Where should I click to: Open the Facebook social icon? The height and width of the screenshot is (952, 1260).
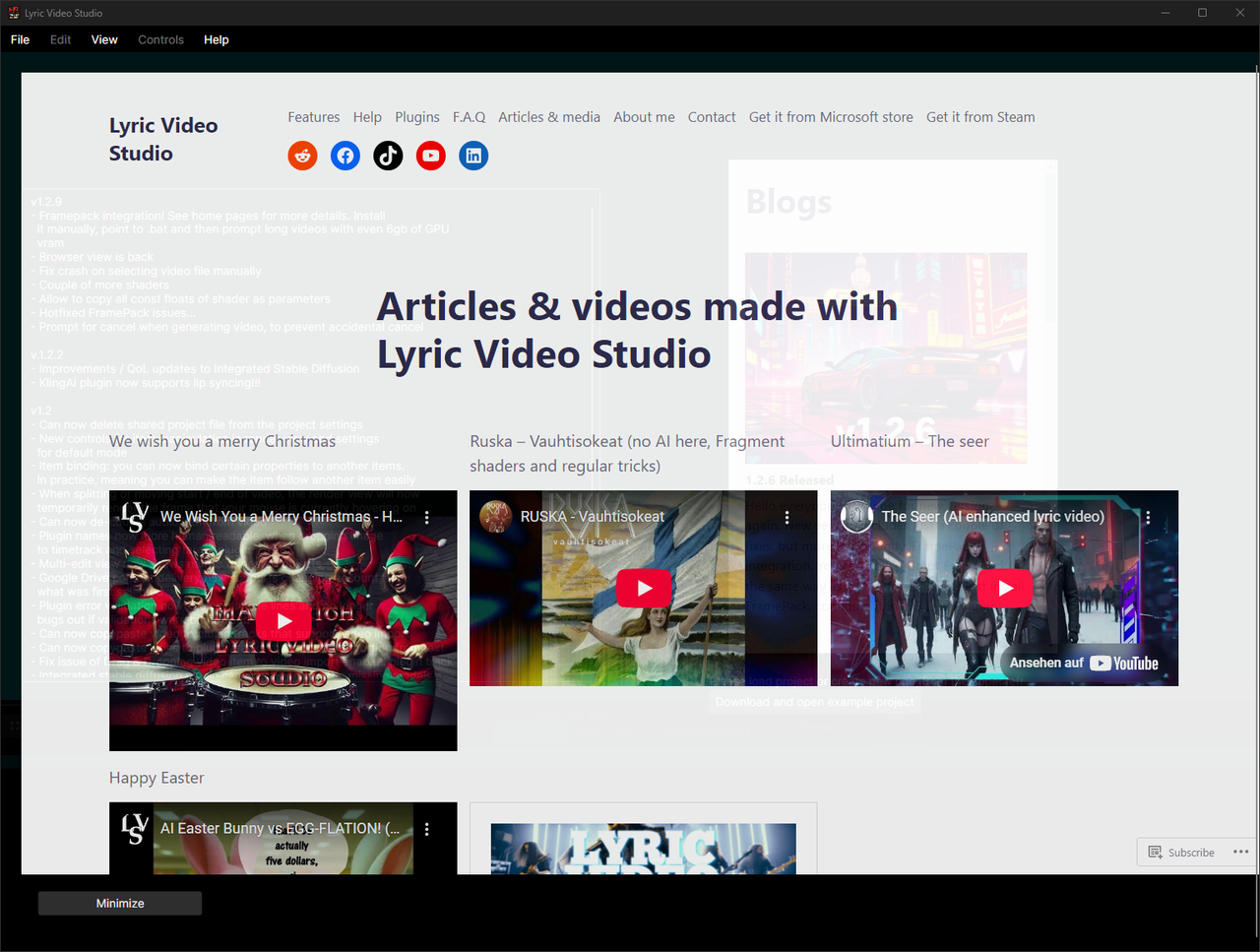346,156
